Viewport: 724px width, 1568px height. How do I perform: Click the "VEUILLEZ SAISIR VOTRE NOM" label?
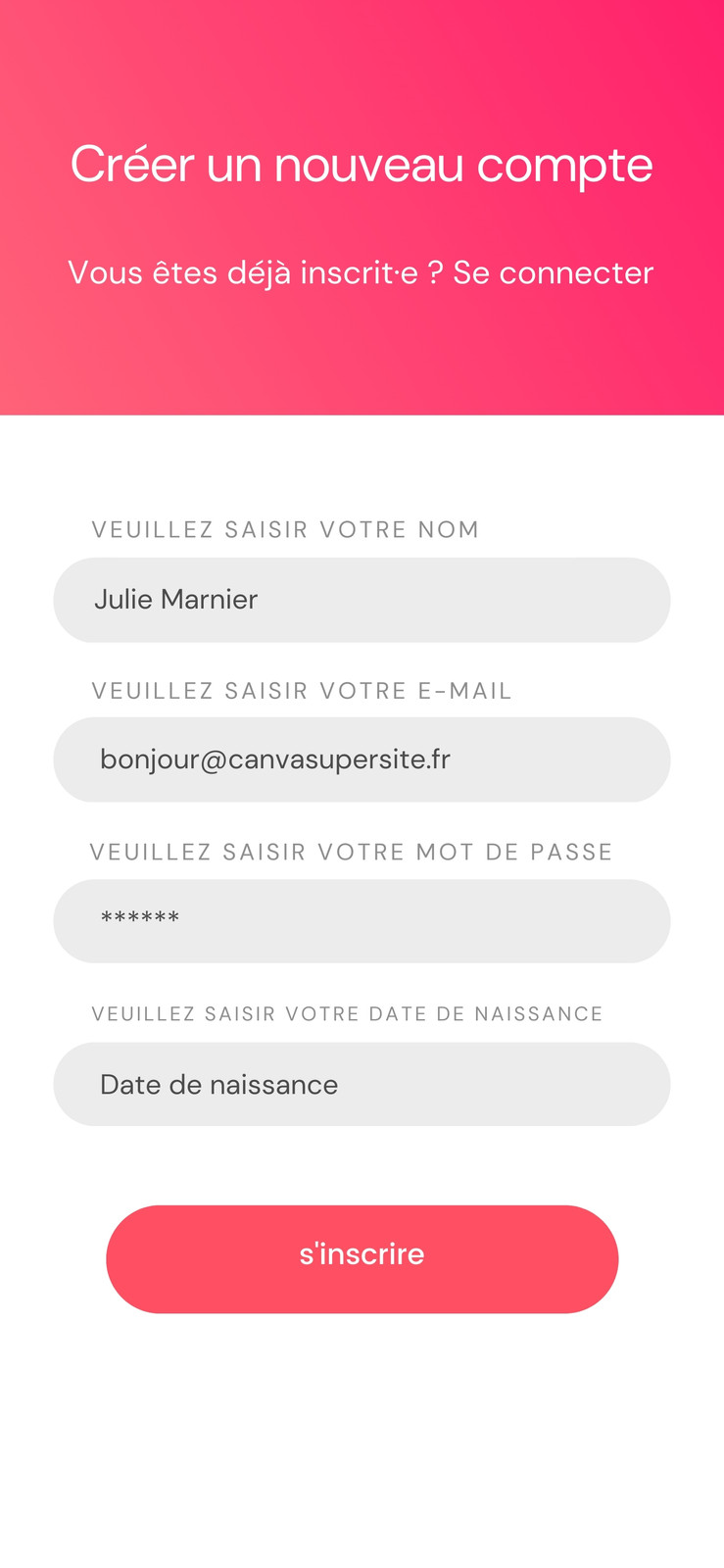click(x=285, y=529)
